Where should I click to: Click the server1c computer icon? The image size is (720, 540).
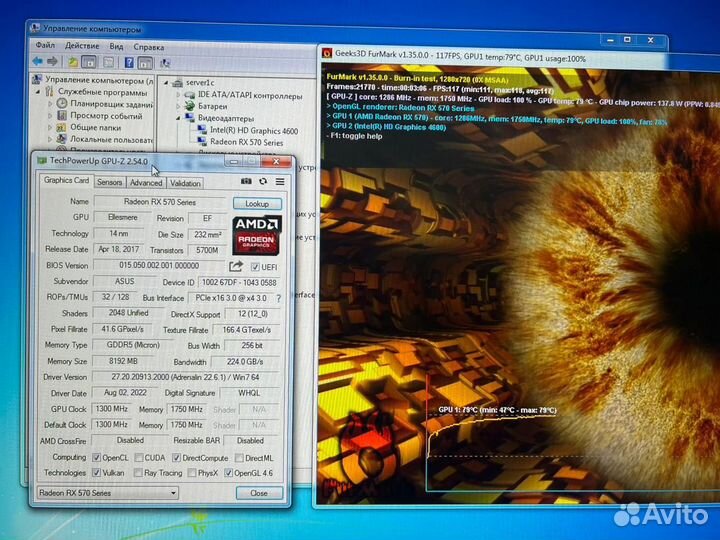click(x=177, y=83)
